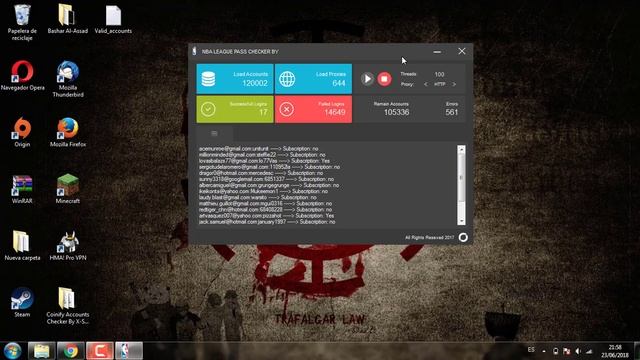Click the log scrollbar thumb

coord(461,178)
